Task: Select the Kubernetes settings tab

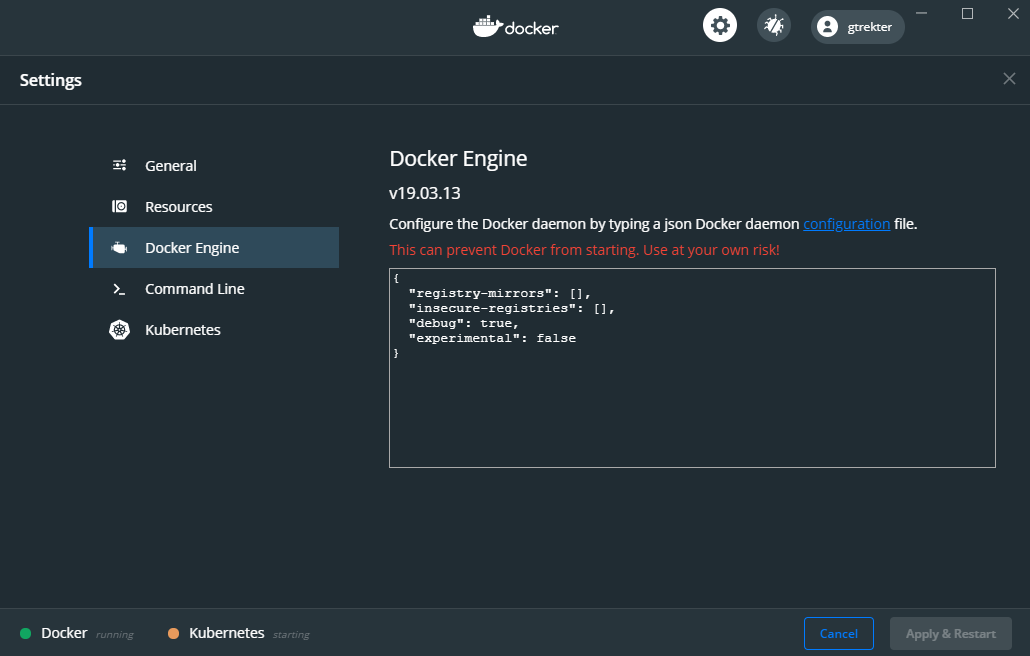Action: click(x=183, y=330)
